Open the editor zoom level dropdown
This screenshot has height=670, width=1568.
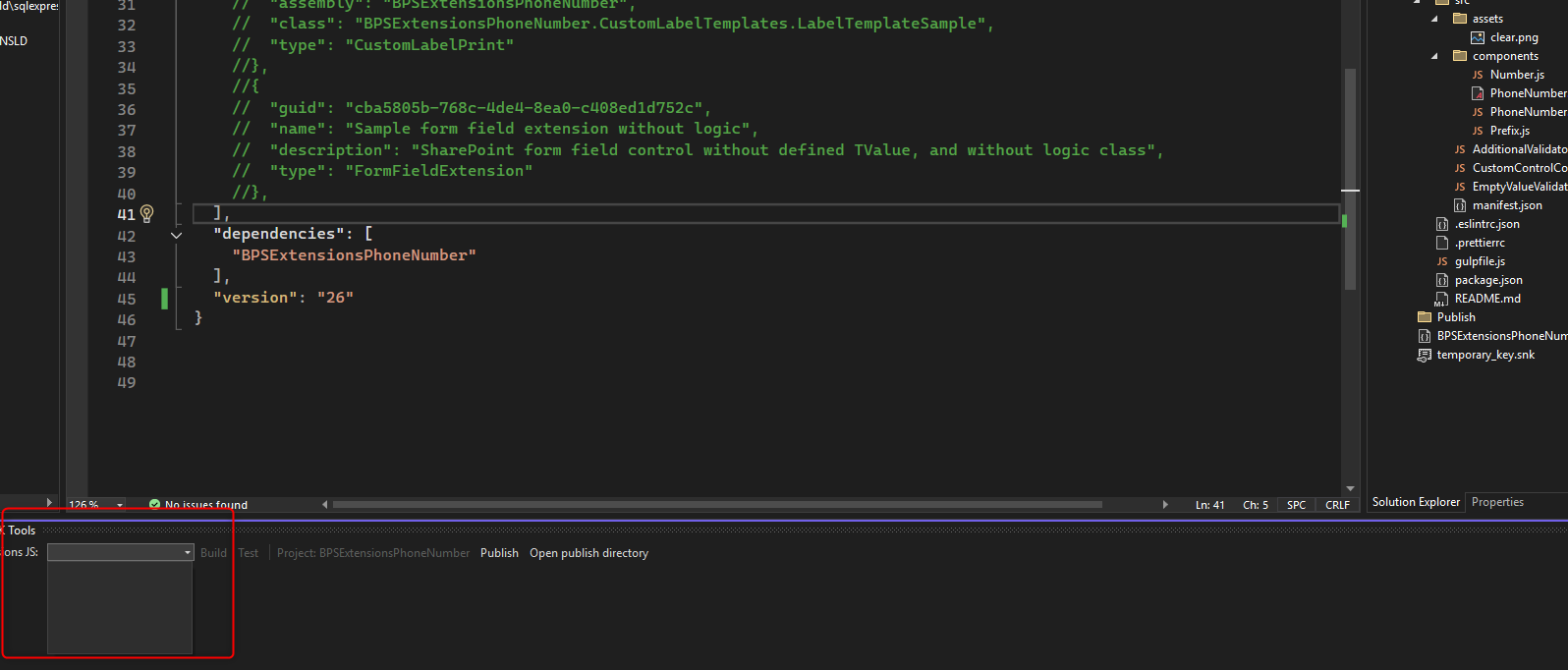click(120, 505)
